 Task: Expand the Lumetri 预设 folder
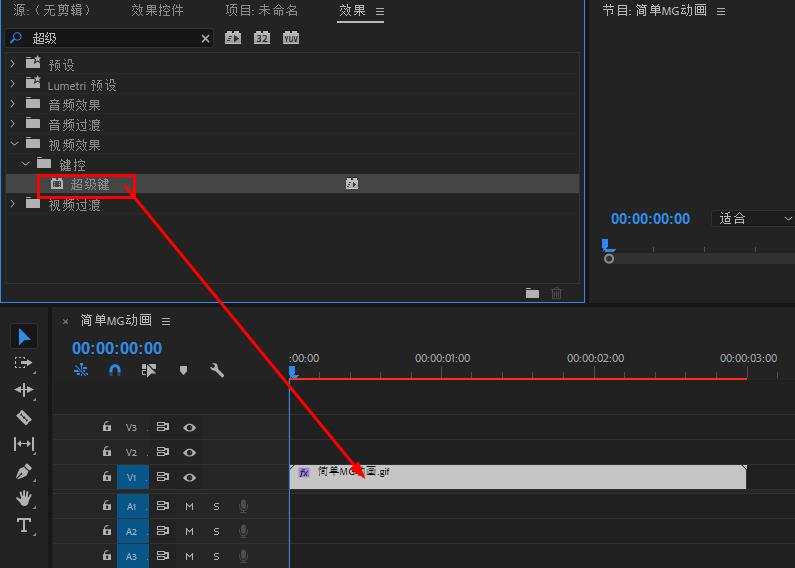(13, 84)
